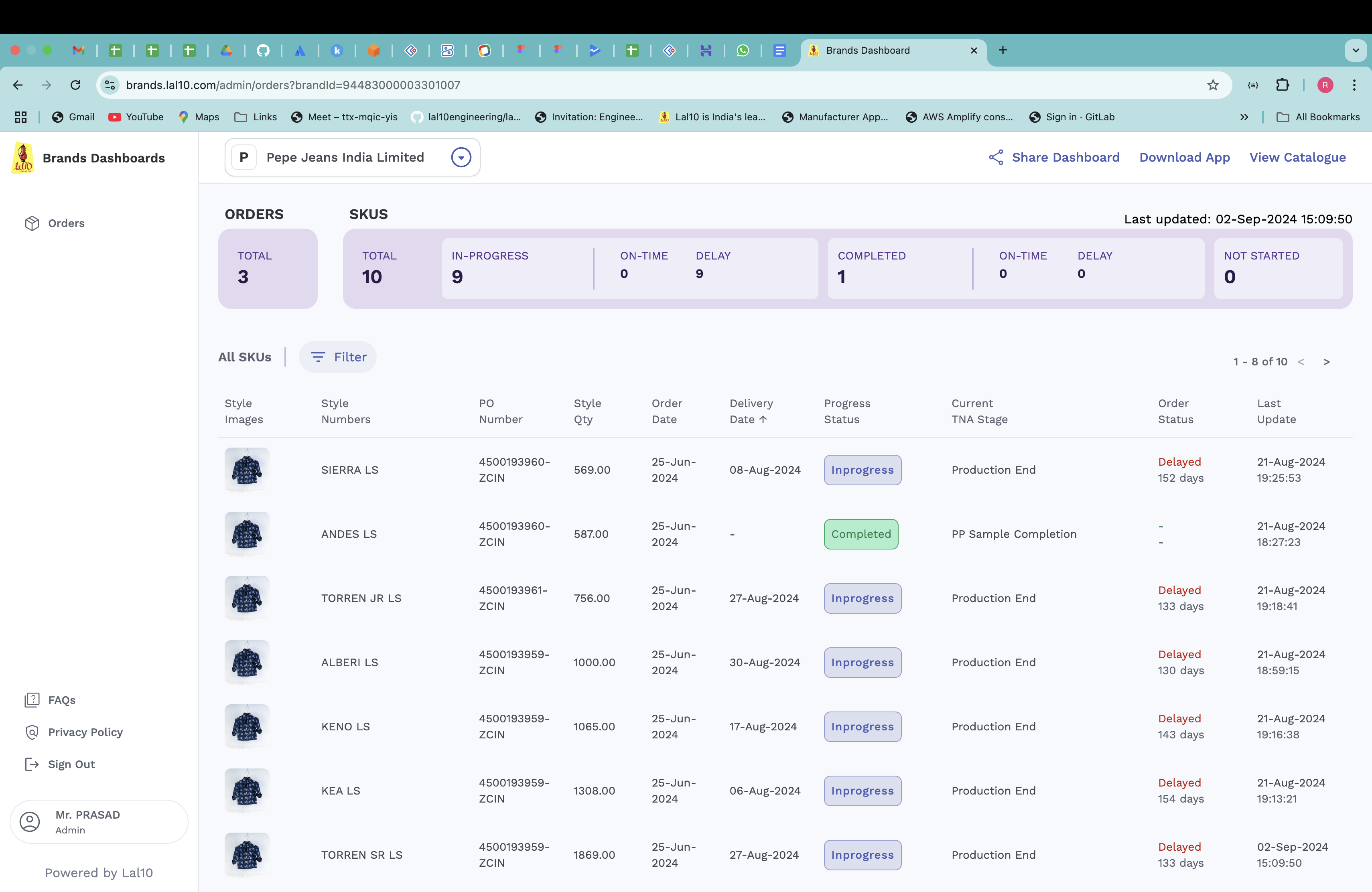Viewport: 1372px width, 892px height.
Task: Switch to the Brands Dashboard tab
Action: [x=893, y=51]
